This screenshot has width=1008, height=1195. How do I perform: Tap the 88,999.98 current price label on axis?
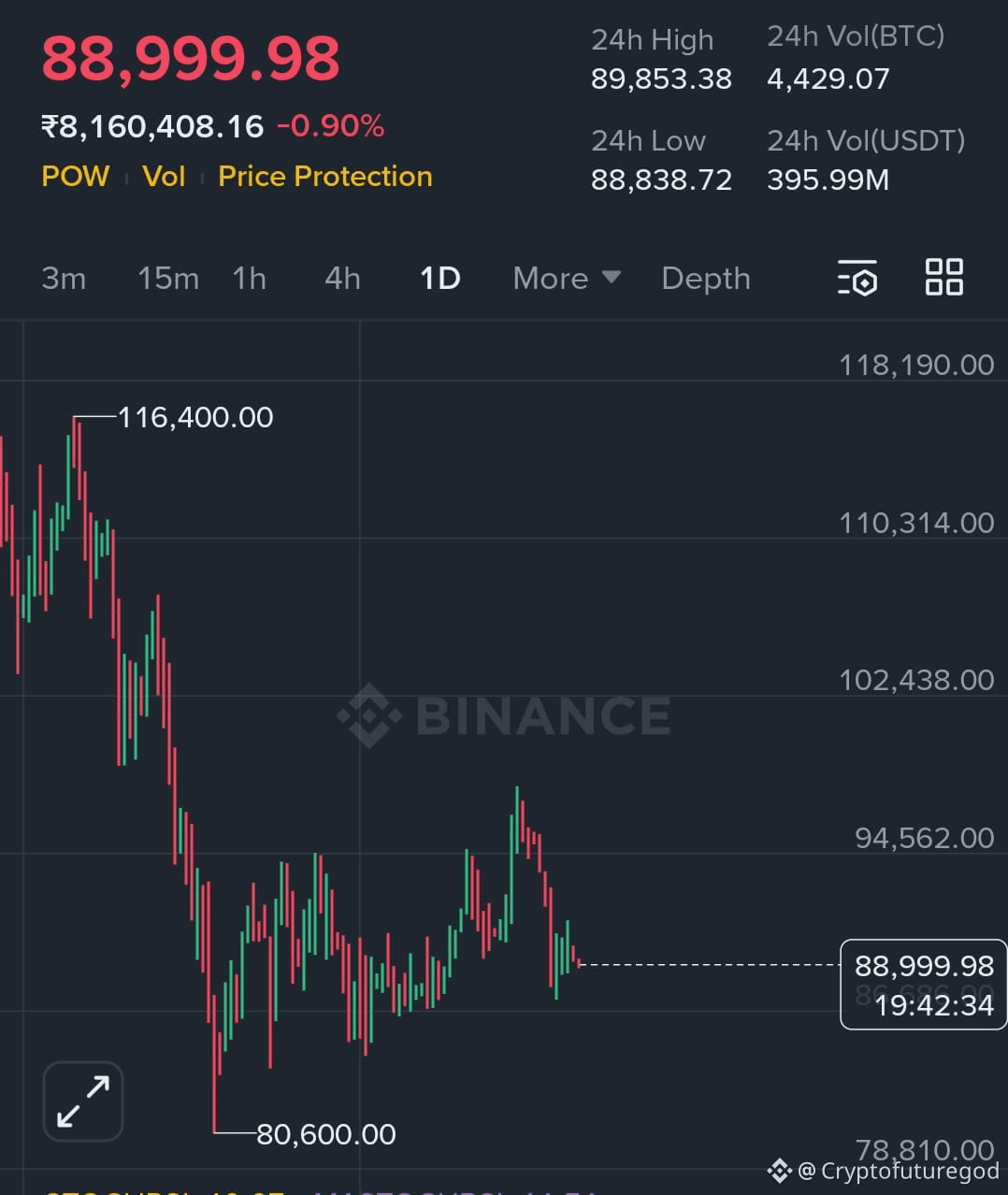click(924, 984)
